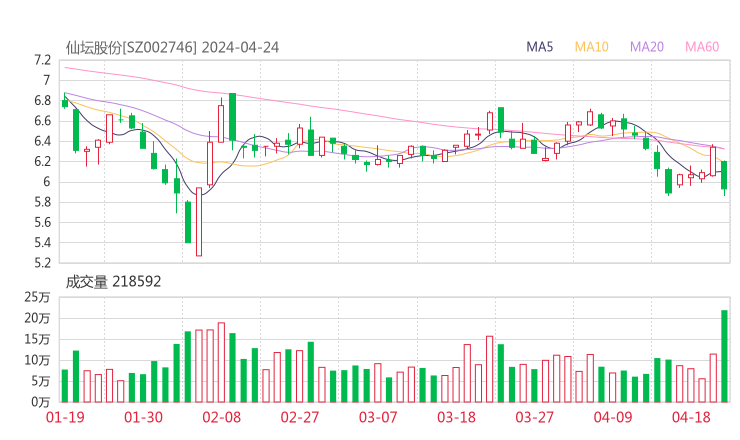Click the 15万 volume axis label

coord(37,339)
